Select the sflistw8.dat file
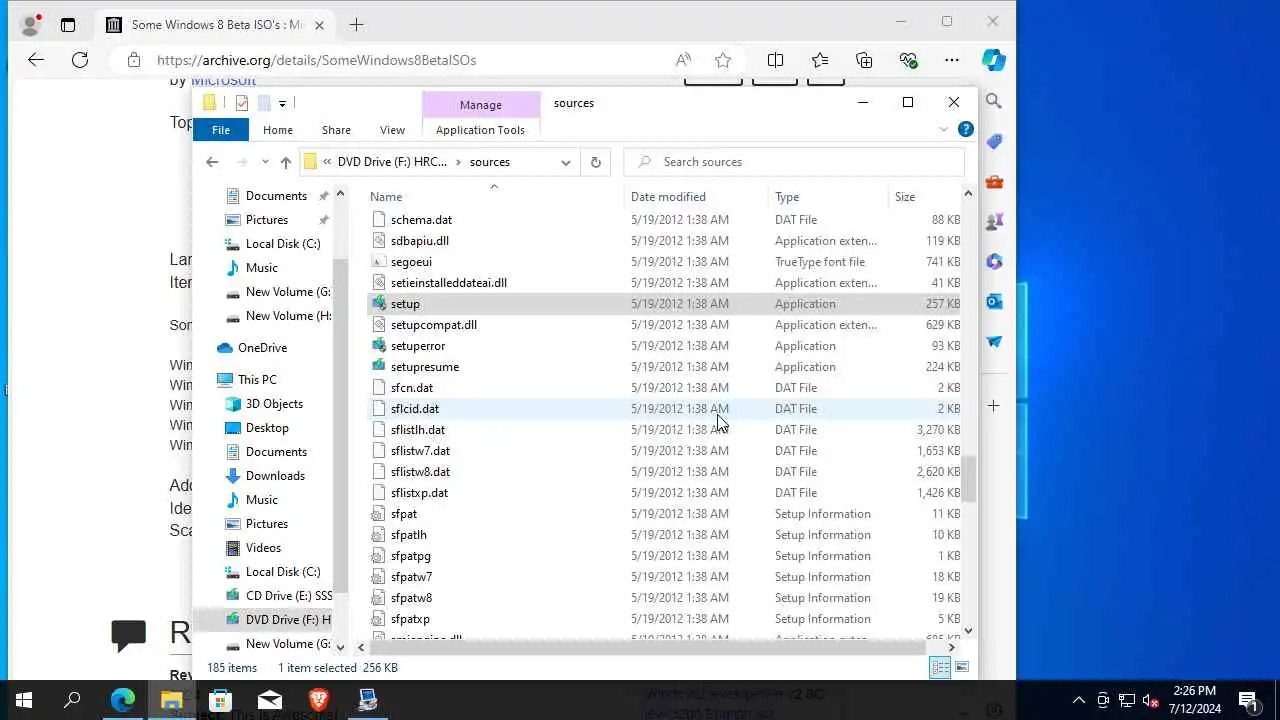 click(x=420, y=472)
